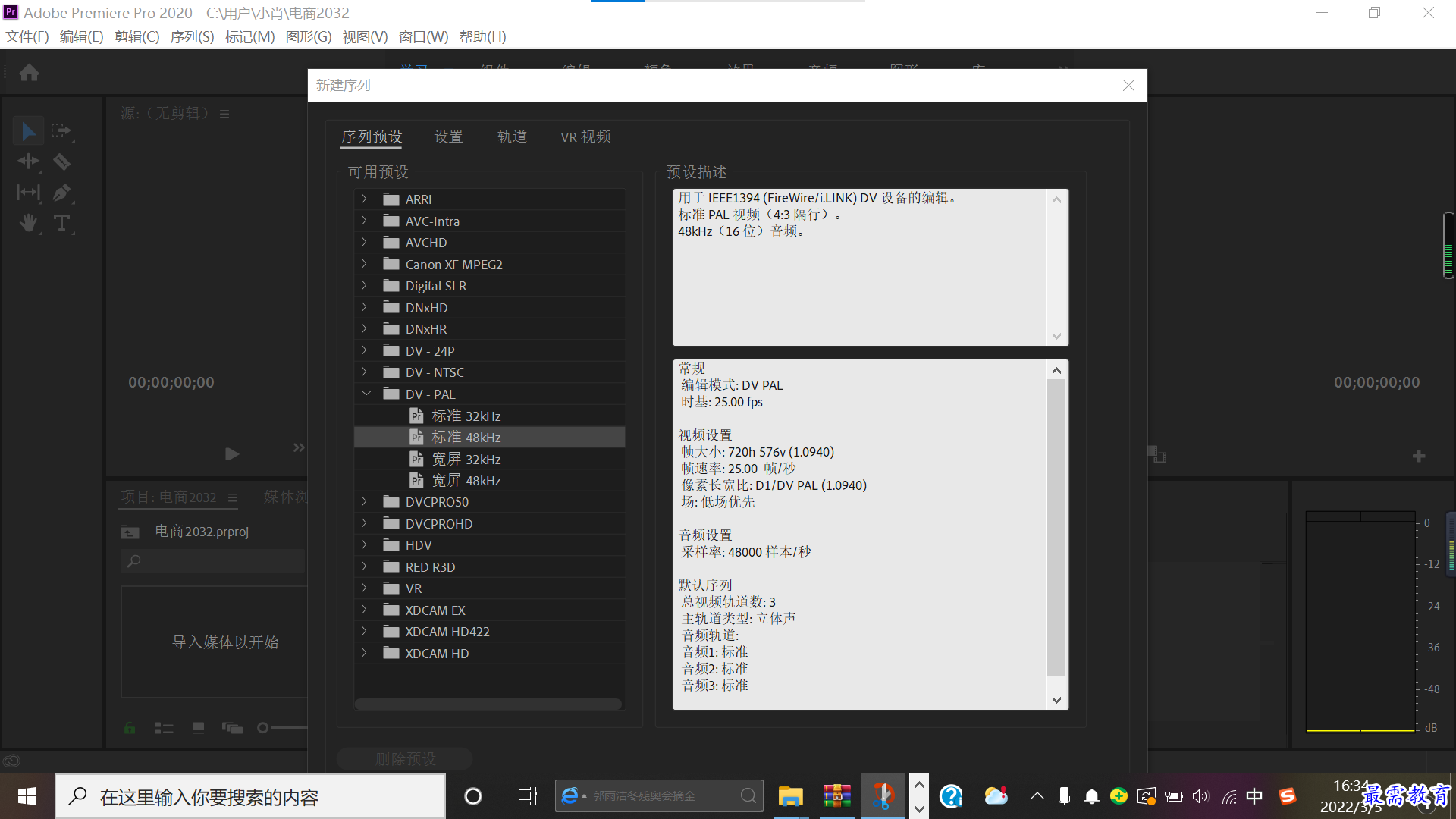This screenshot has height=819, width=1456.
Task: Click the Windows taskbar search box
Action: click(250, 796)
